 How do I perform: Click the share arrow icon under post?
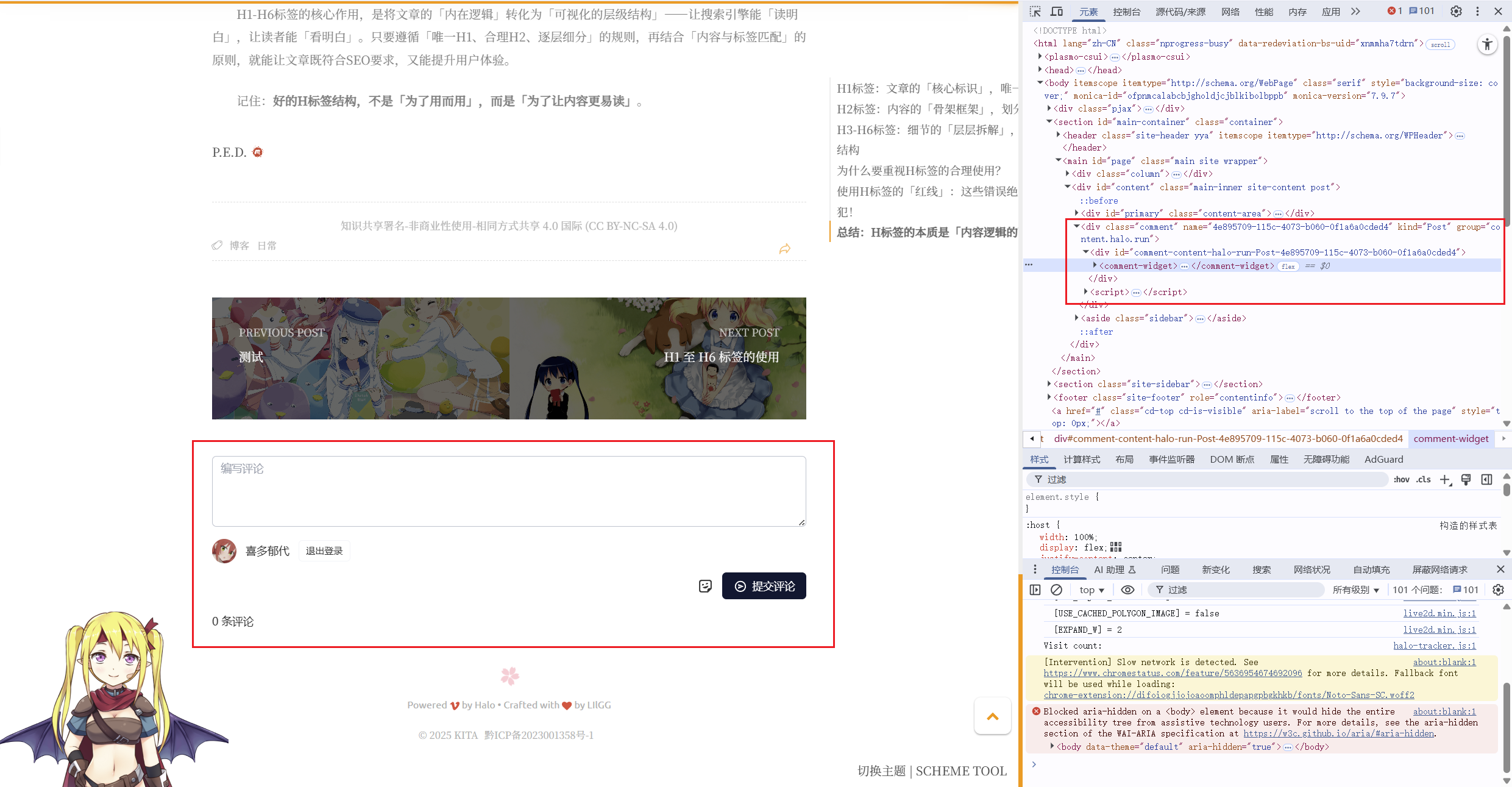tap(785, 249)
